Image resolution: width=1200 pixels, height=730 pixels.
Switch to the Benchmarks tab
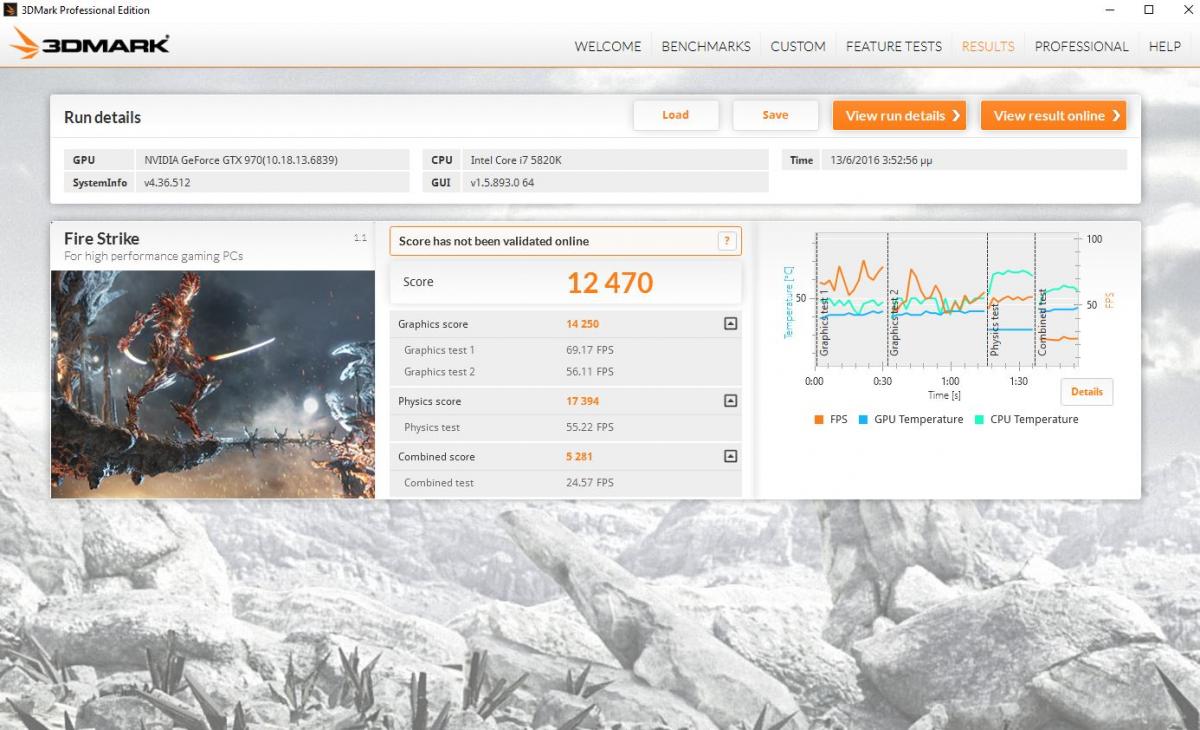[706, 46]
